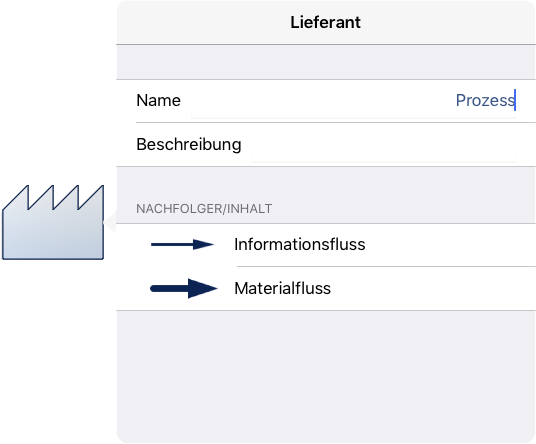
Task: Click the sawtooth roof of the factory icon
Action: (x=53, y=198)
